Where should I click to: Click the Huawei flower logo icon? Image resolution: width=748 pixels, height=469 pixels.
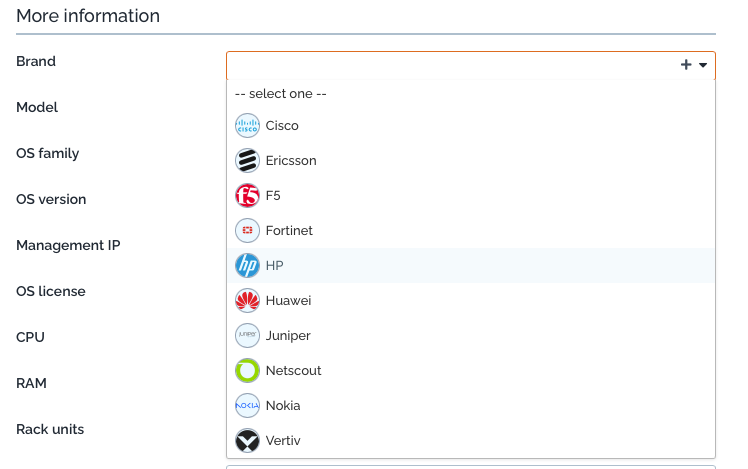pyautogui.click(x=247, y=301)
